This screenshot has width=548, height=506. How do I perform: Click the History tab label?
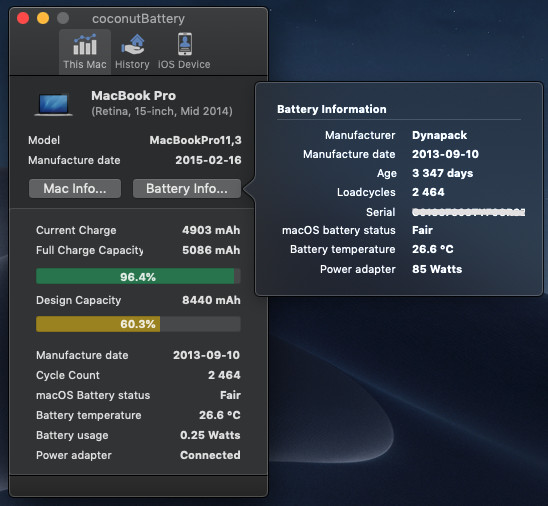(x=132, y=64)
